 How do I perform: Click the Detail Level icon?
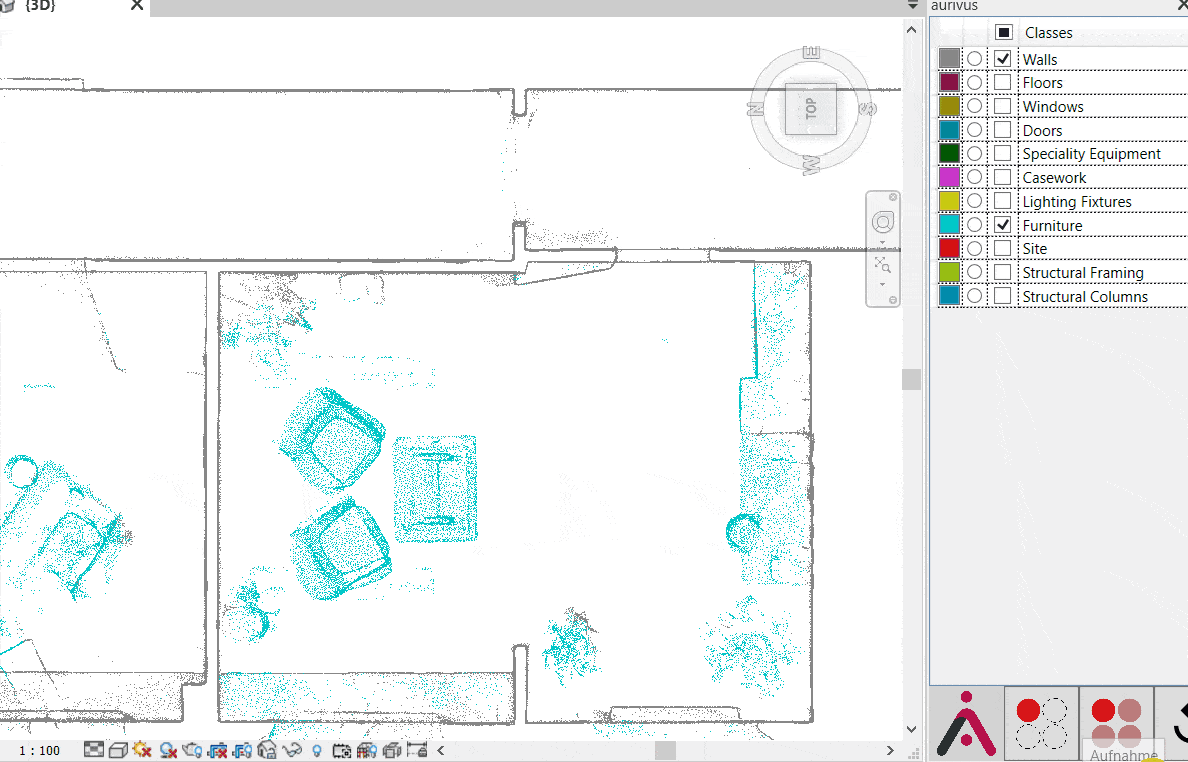94,750
